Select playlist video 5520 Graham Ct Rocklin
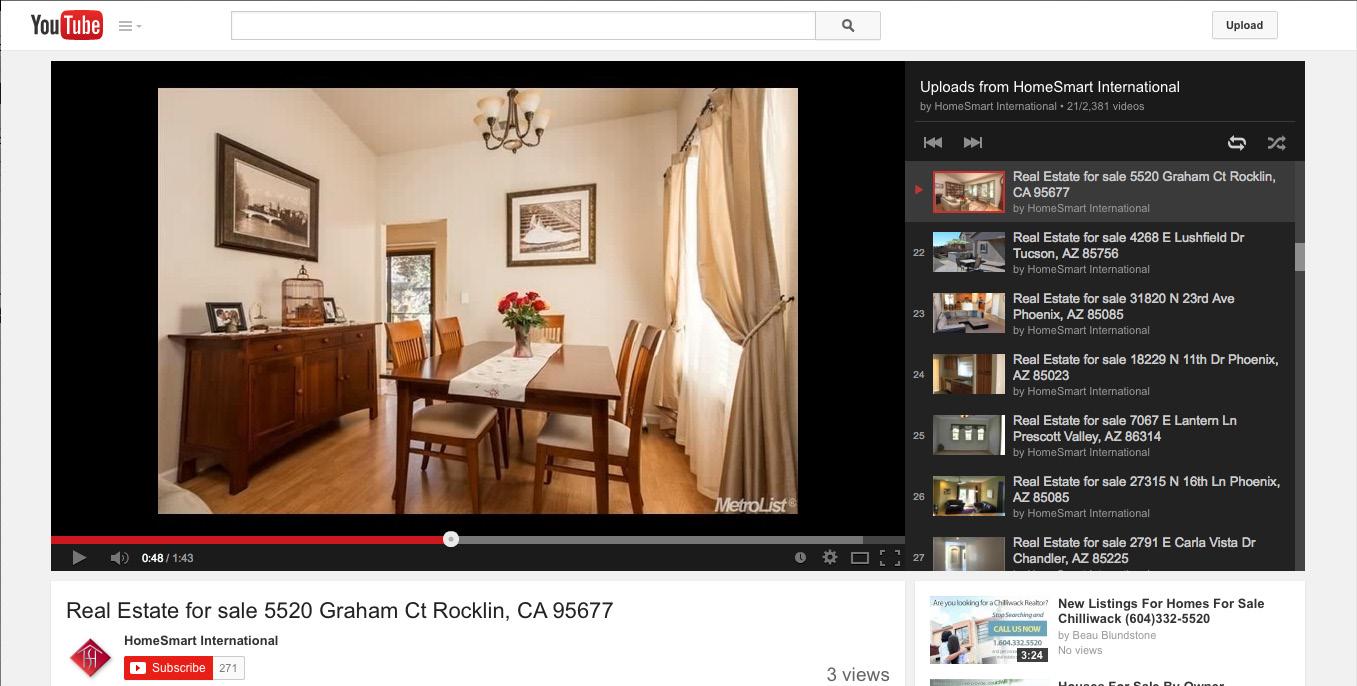The height and width of the screenshot is (686, 1357). pyautogui.click(x=1100, y=191)
